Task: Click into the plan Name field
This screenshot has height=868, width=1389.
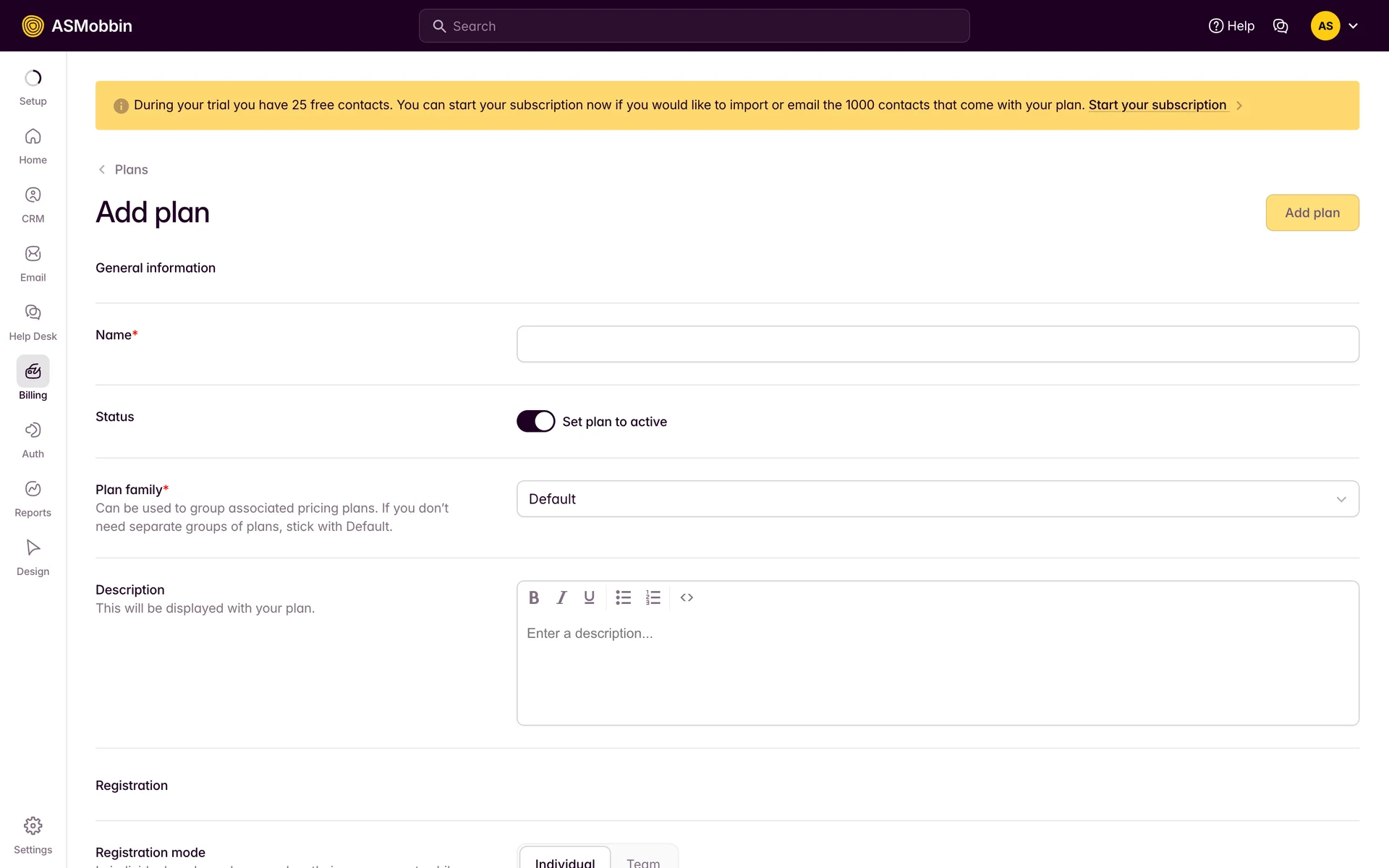Action: [938, 344]
